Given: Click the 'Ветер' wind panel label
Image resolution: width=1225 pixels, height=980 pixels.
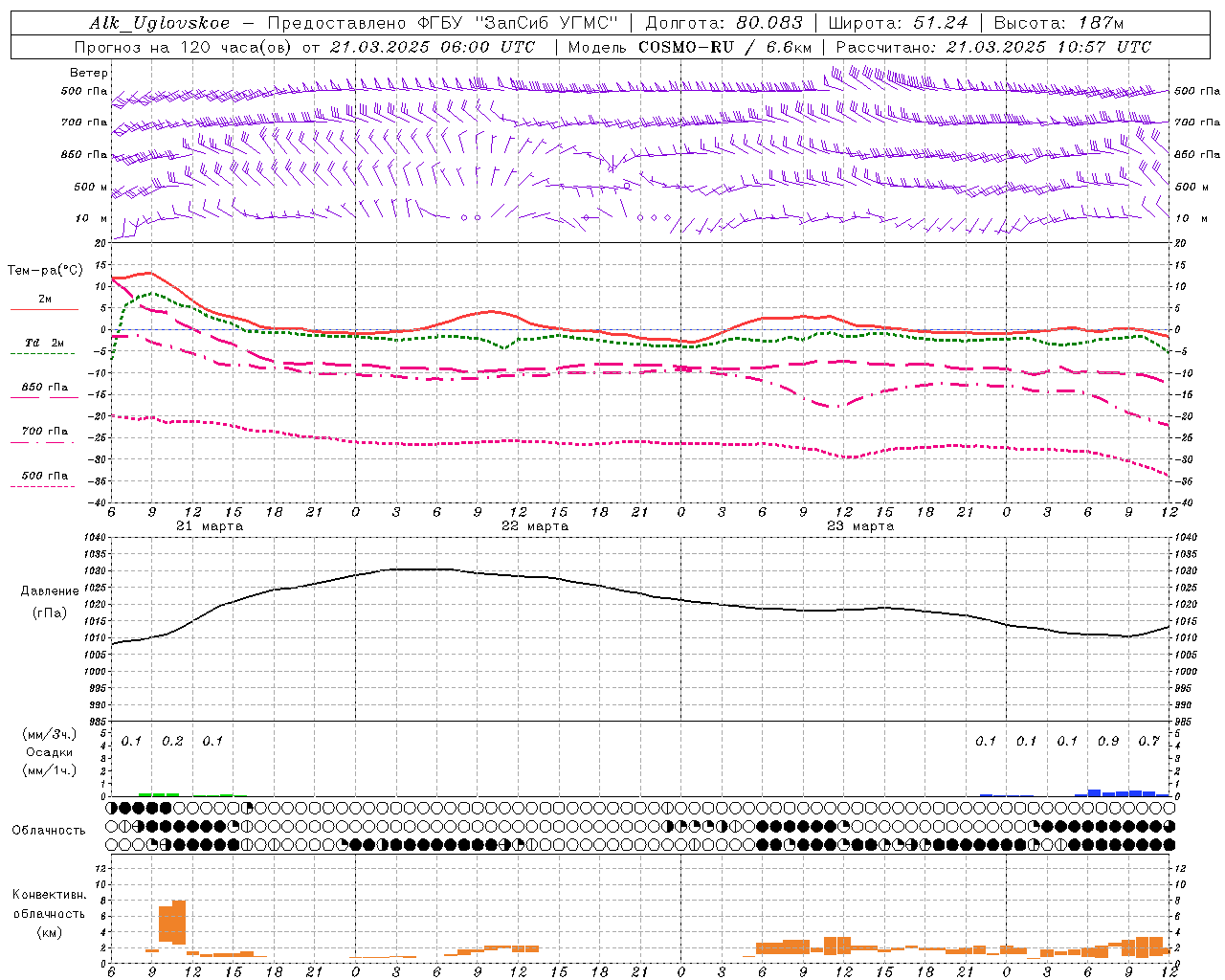Looking at the screenshot, I should 89,73.
